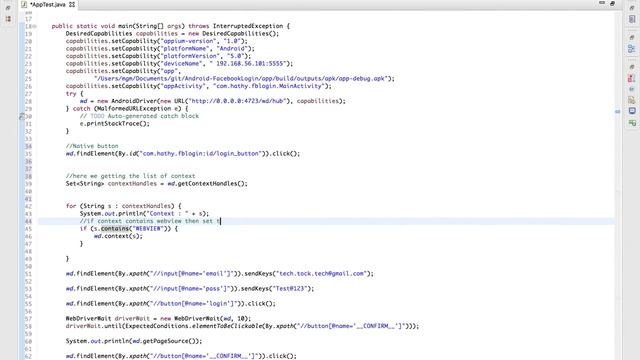Click MalformedURLException in the catch clause
This screenshot has height=360, width=640.
[x=135, y=109]
